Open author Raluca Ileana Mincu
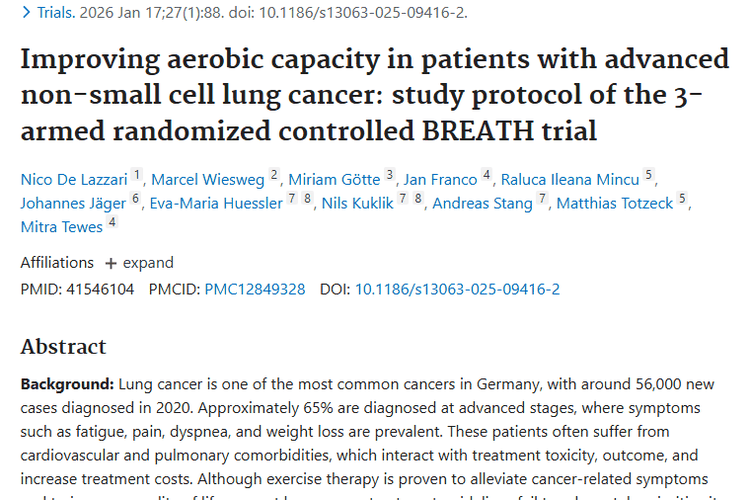Image resolution: width=750 pixels, height=500 pixels. (x=571, y=180)
